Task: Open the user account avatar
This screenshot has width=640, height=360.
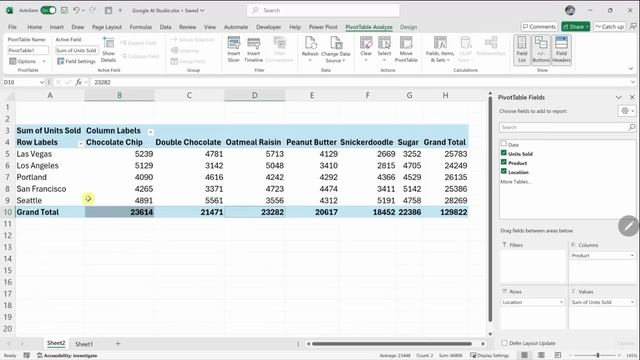Action: (x=570, y=10)
